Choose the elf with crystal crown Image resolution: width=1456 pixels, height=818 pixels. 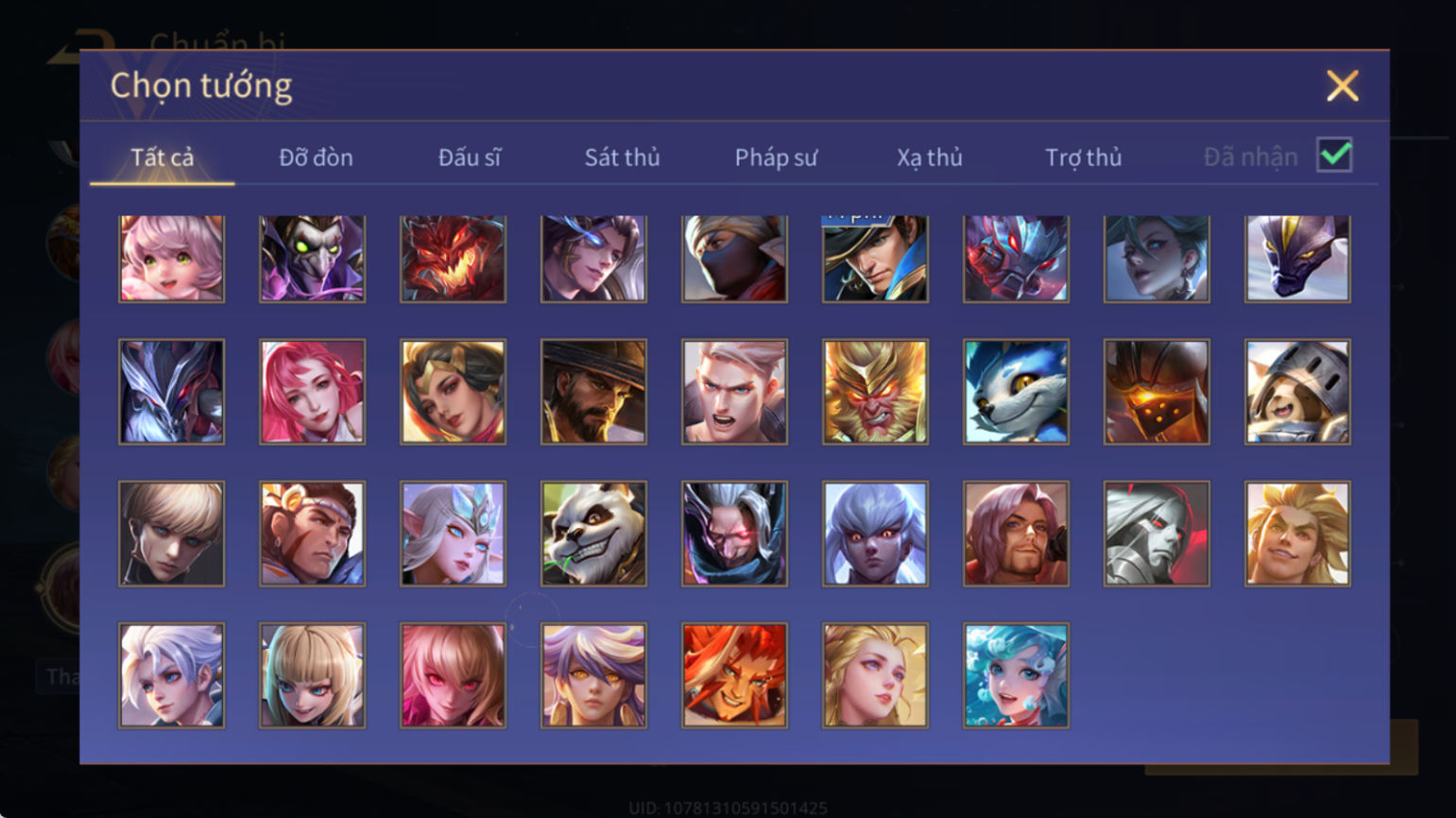coord(453,534)
